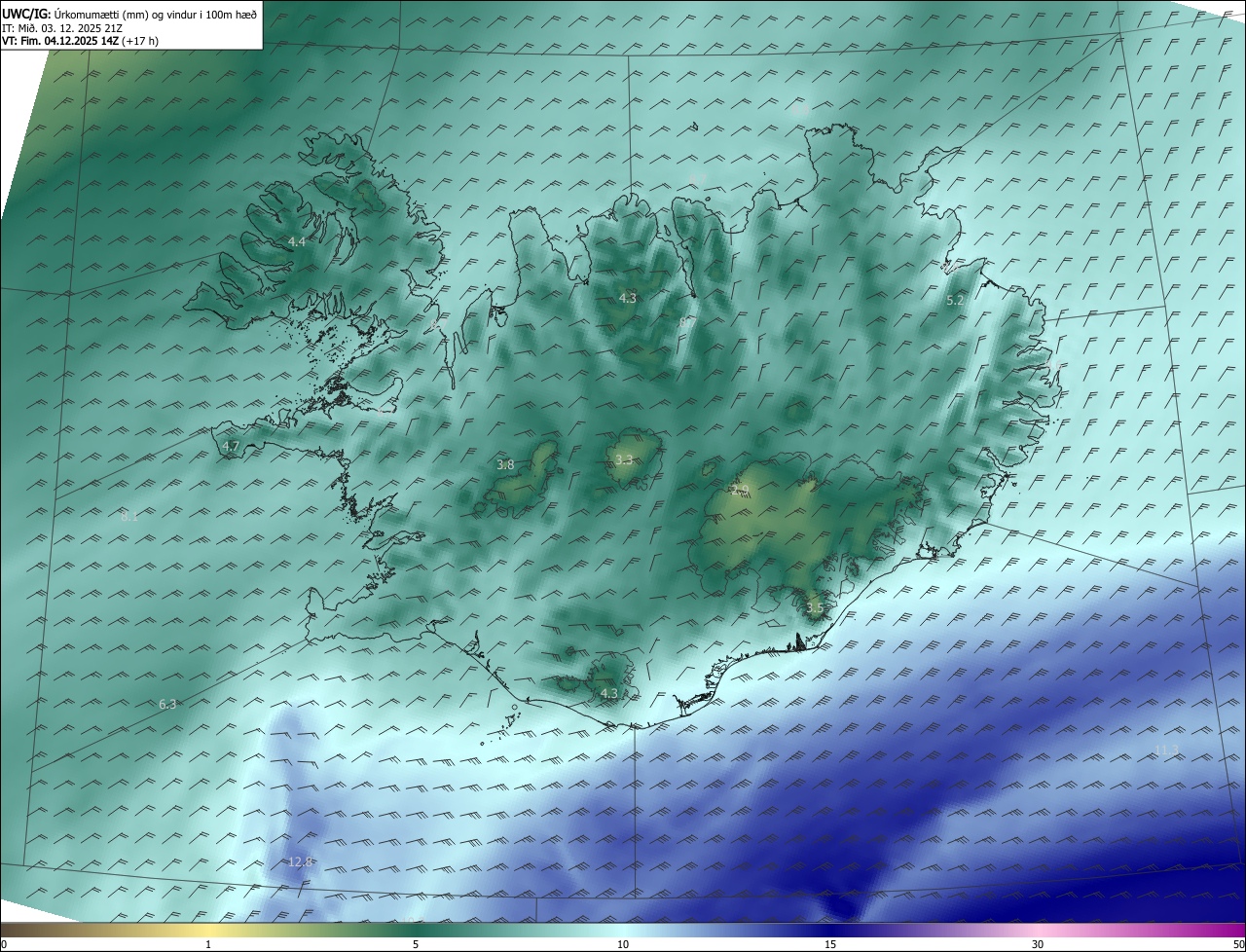Click the 3.5 precipitation value label
Image resolution: width=1246 pixels, height=952 pixels.
pos(815,608)
